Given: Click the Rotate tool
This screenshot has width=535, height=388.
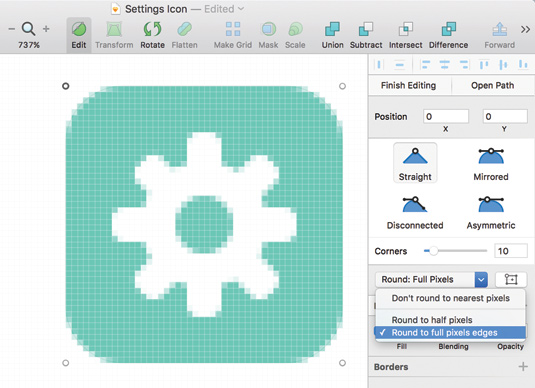Looking at the screenshot, I should tap(153, 35).
